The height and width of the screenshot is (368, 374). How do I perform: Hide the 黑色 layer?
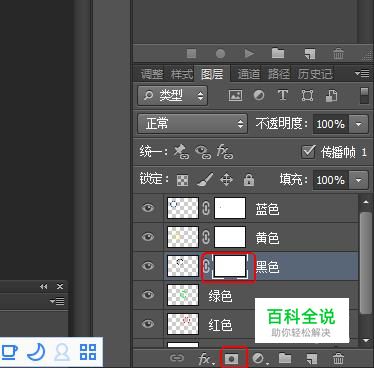148,266
